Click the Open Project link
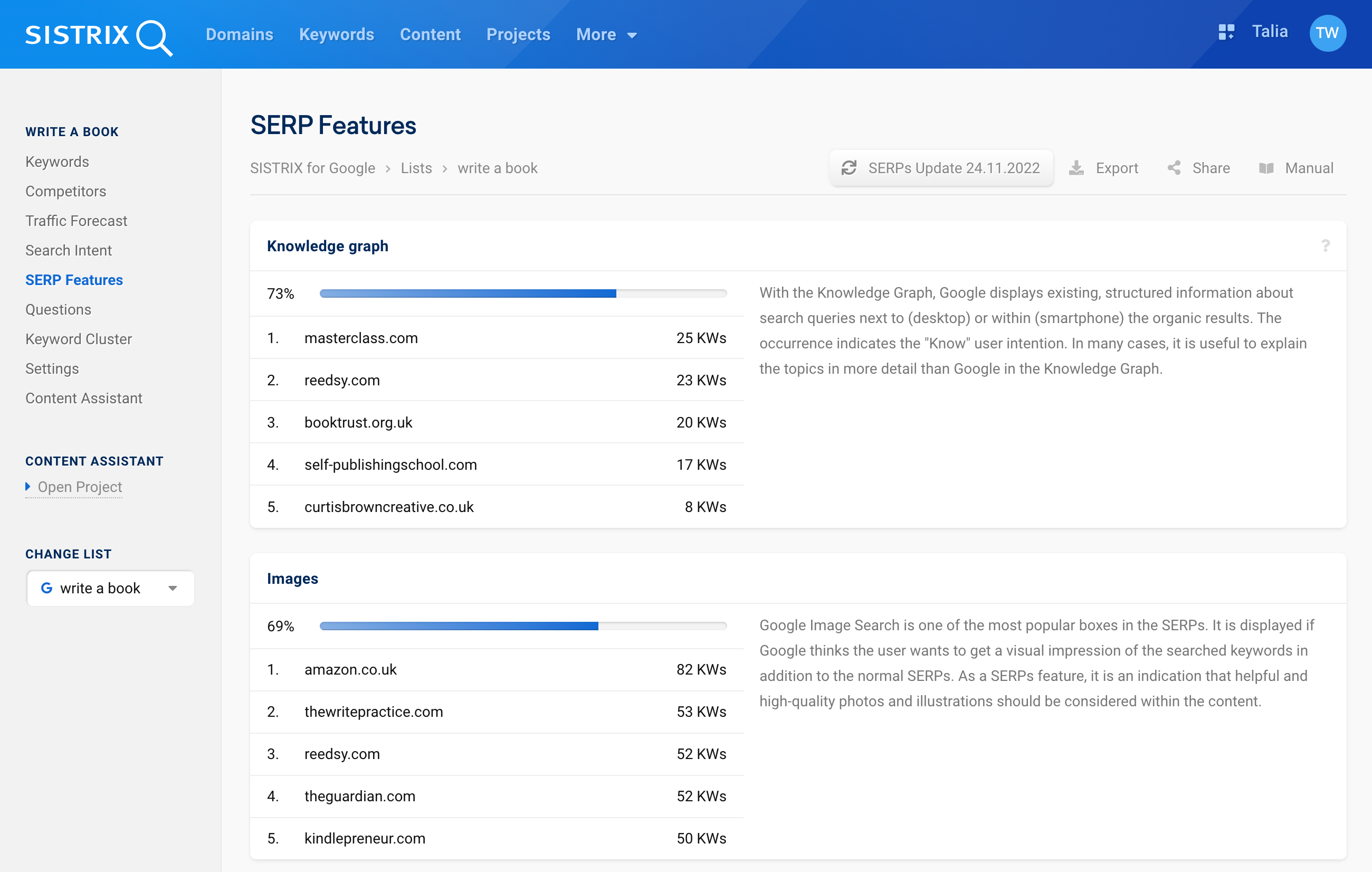 click(80, 487)
